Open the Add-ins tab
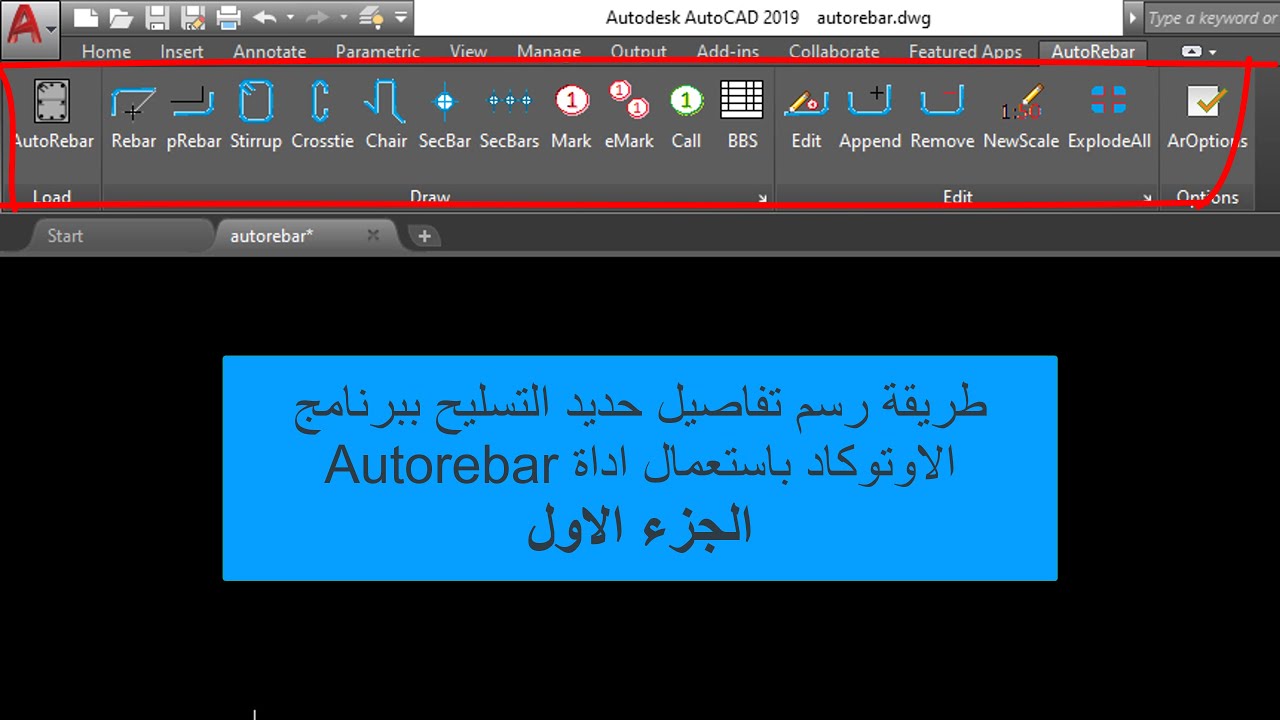 point(728,51)
